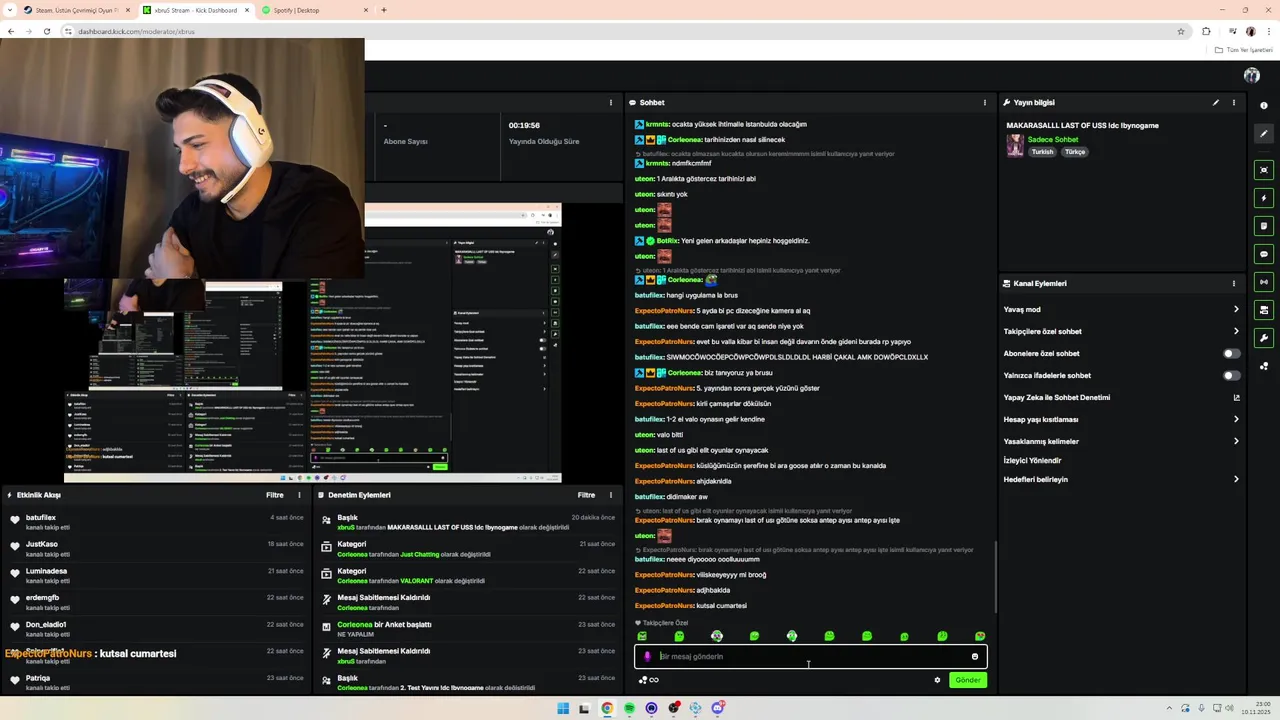1280x720 pixels.
Task: Click username Luminadesa in Etkinlik Akışı
Action: pos(47,571)
